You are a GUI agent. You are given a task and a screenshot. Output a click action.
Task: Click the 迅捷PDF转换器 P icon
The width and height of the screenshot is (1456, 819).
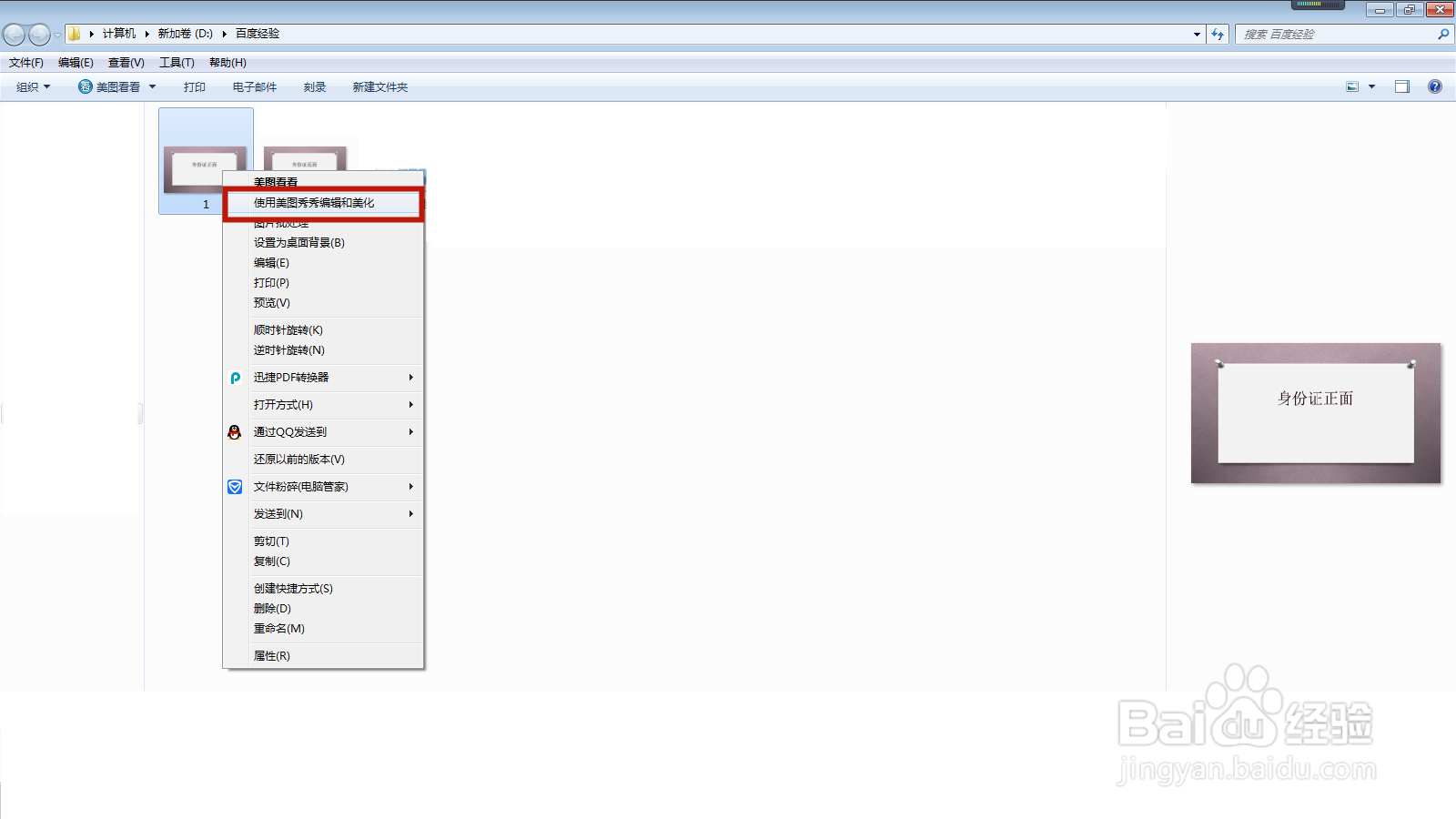pyautogui.click(x=235, y=378)
